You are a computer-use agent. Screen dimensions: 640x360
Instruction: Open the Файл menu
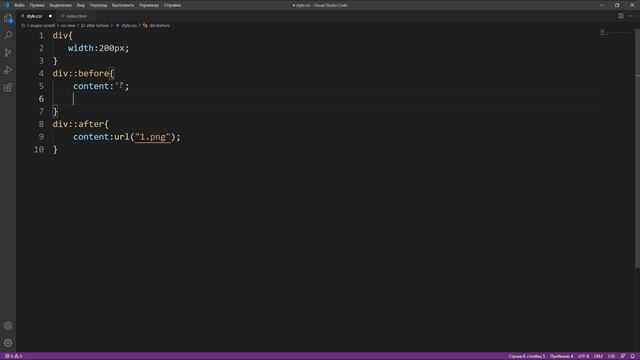[x=19, y=5]
